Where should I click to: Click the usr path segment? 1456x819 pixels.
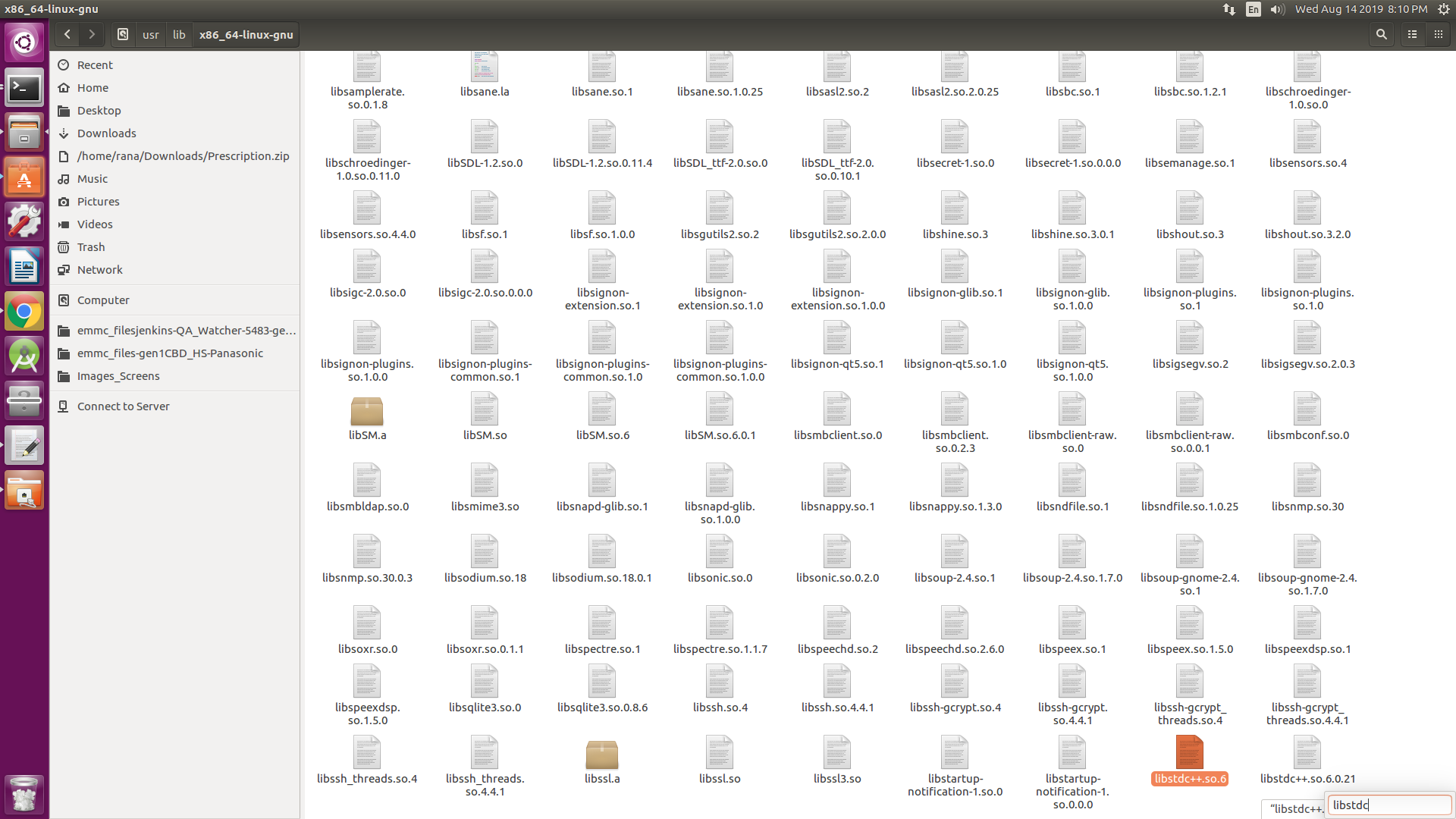(x=151, y=35)
